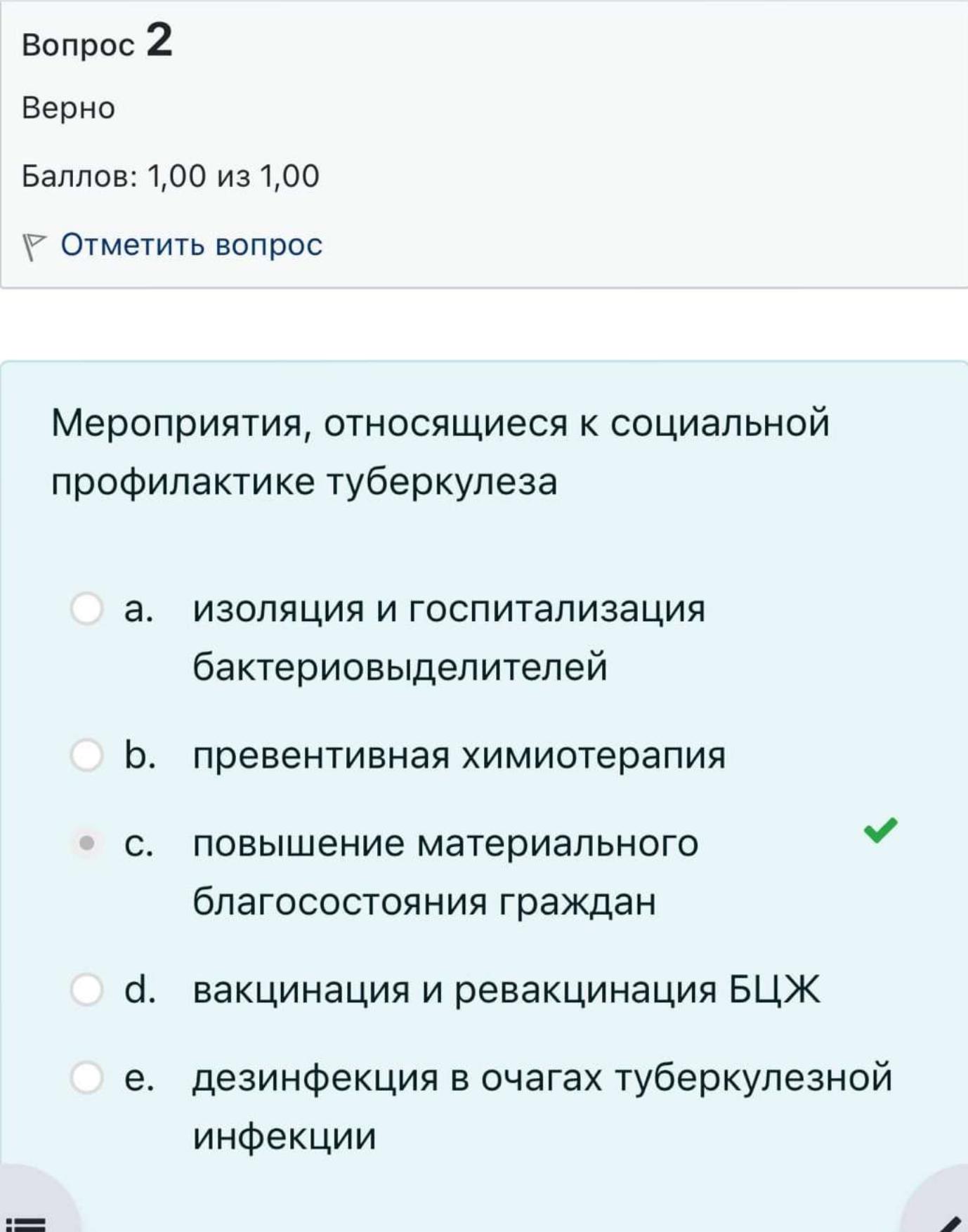This screenshot has width=968, height=1232.
Task: Click the Верно status label
Action: [68, 108]
